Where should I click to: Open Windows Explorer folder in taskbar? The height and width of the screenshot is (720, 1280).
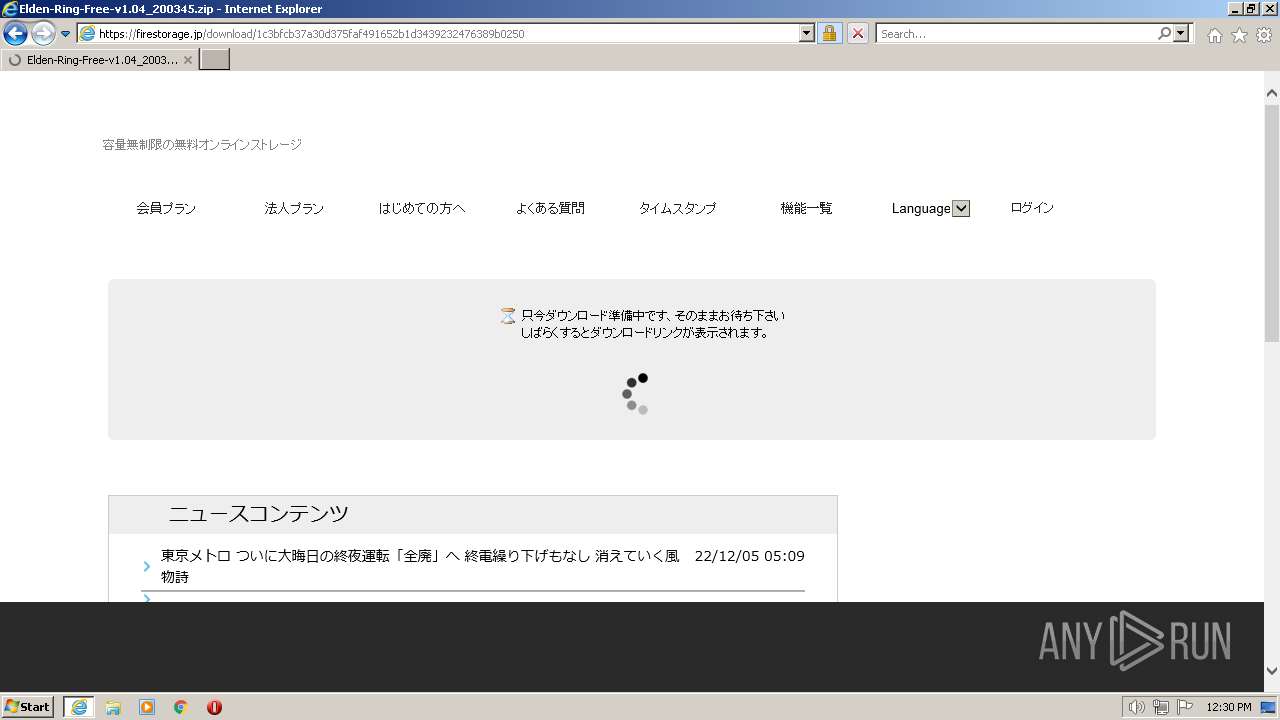coord(113,707)
